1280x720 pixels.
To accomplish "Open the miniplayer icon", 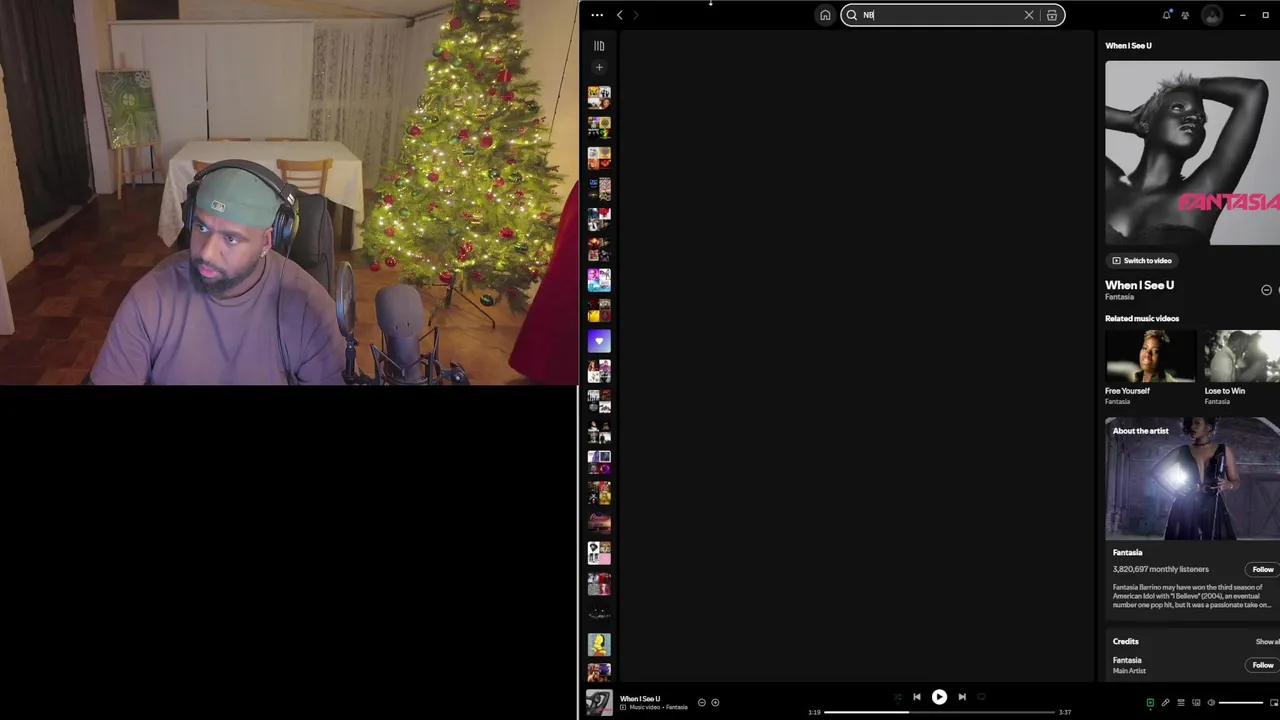I will coord(1274,703).
